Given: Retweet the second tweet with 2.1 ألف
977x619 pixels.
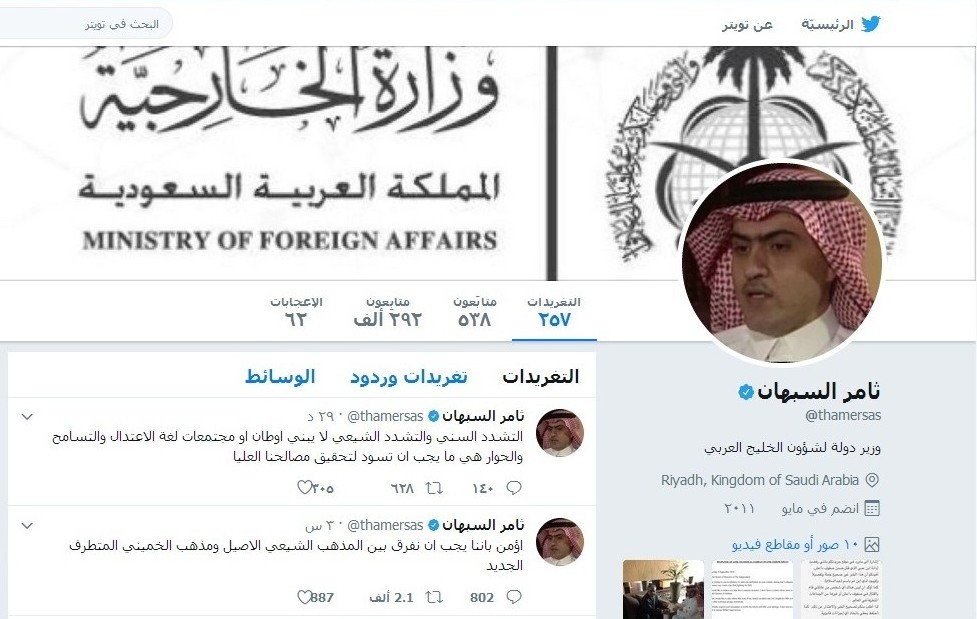Looking at the screenshot, I should 434,597.
